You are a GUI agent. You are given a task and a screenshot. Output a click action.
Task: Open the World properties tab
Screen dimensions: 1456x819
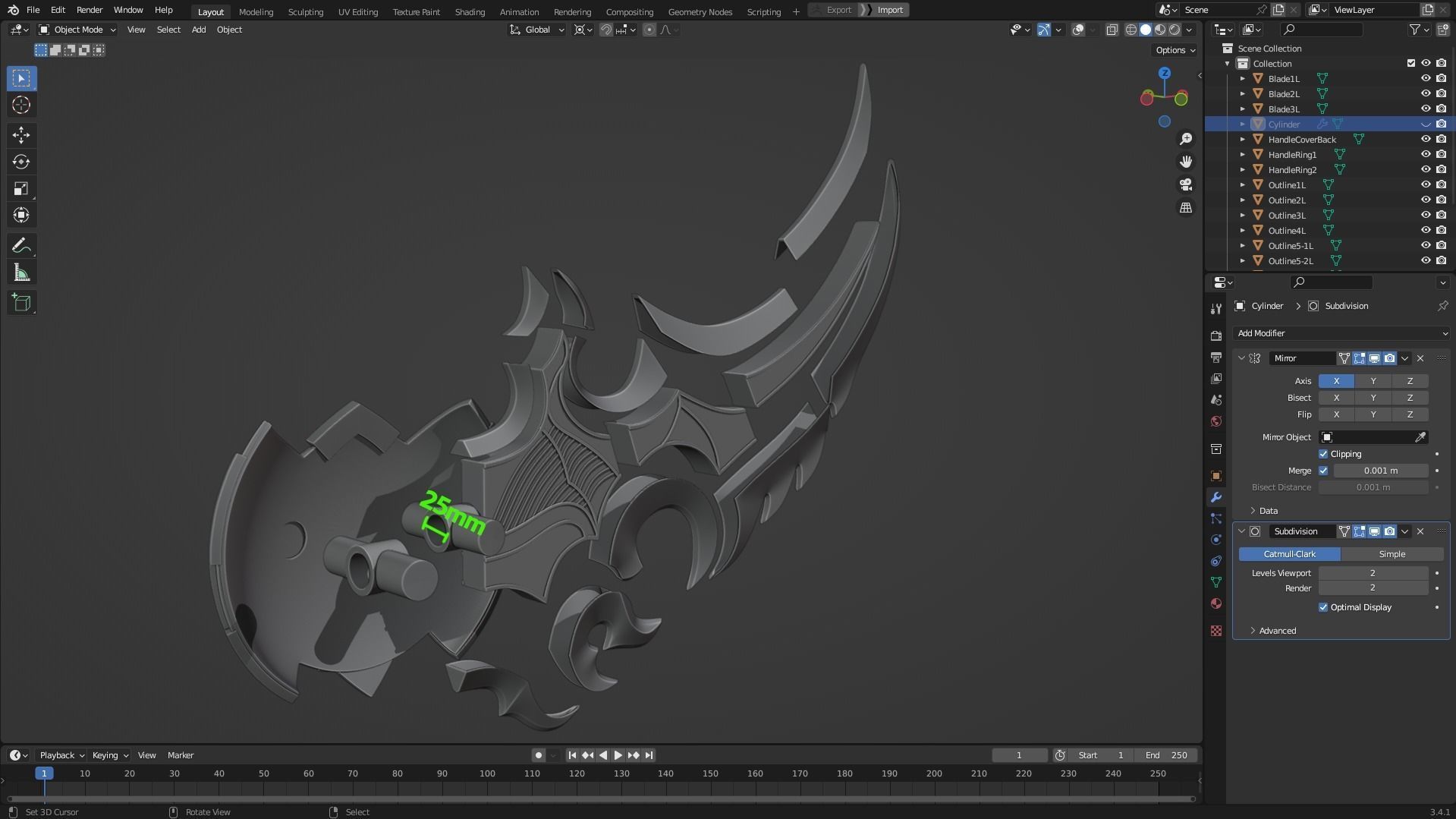(1216, 421)
